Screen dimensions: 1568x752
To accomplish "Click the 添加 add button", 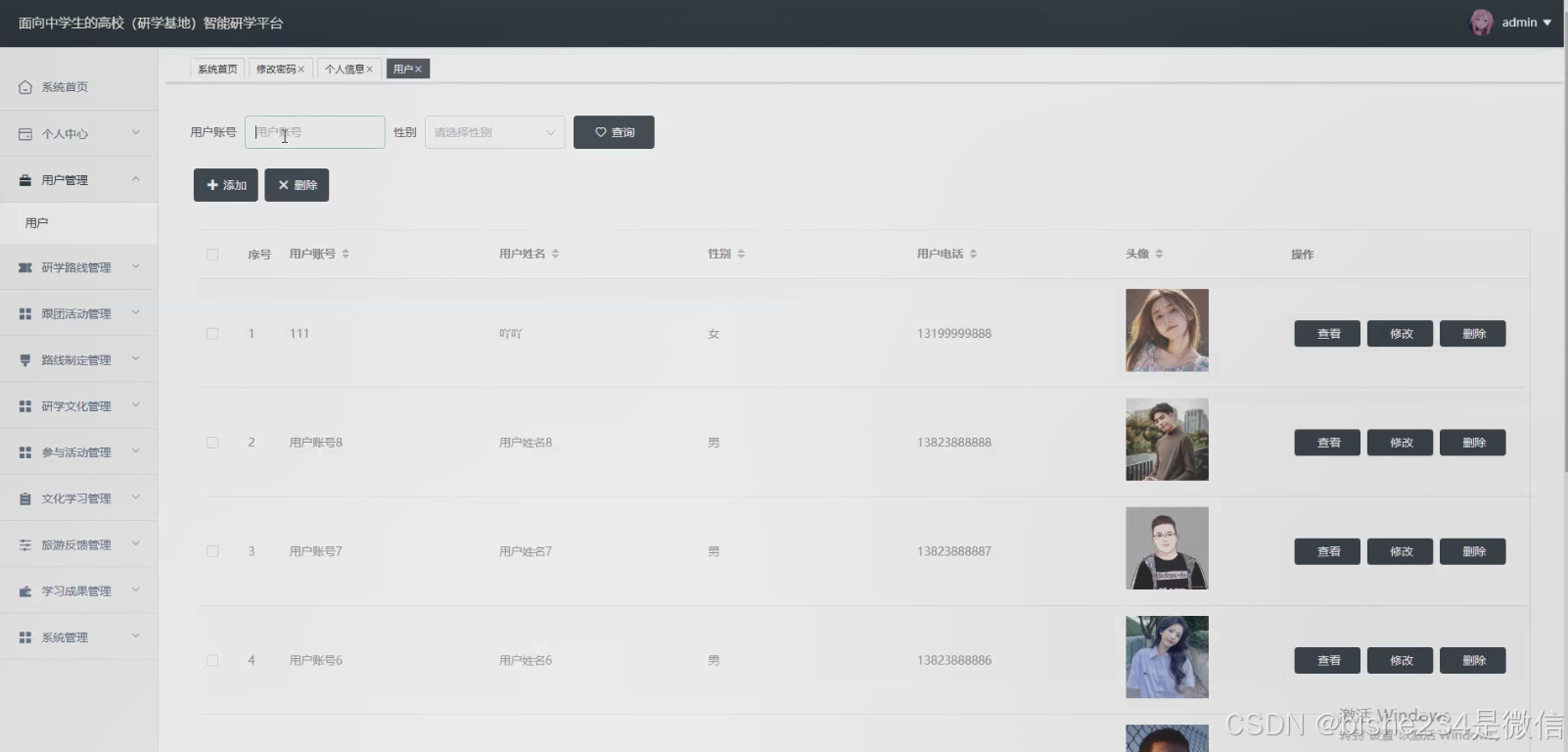I will [x=226, y=185].
